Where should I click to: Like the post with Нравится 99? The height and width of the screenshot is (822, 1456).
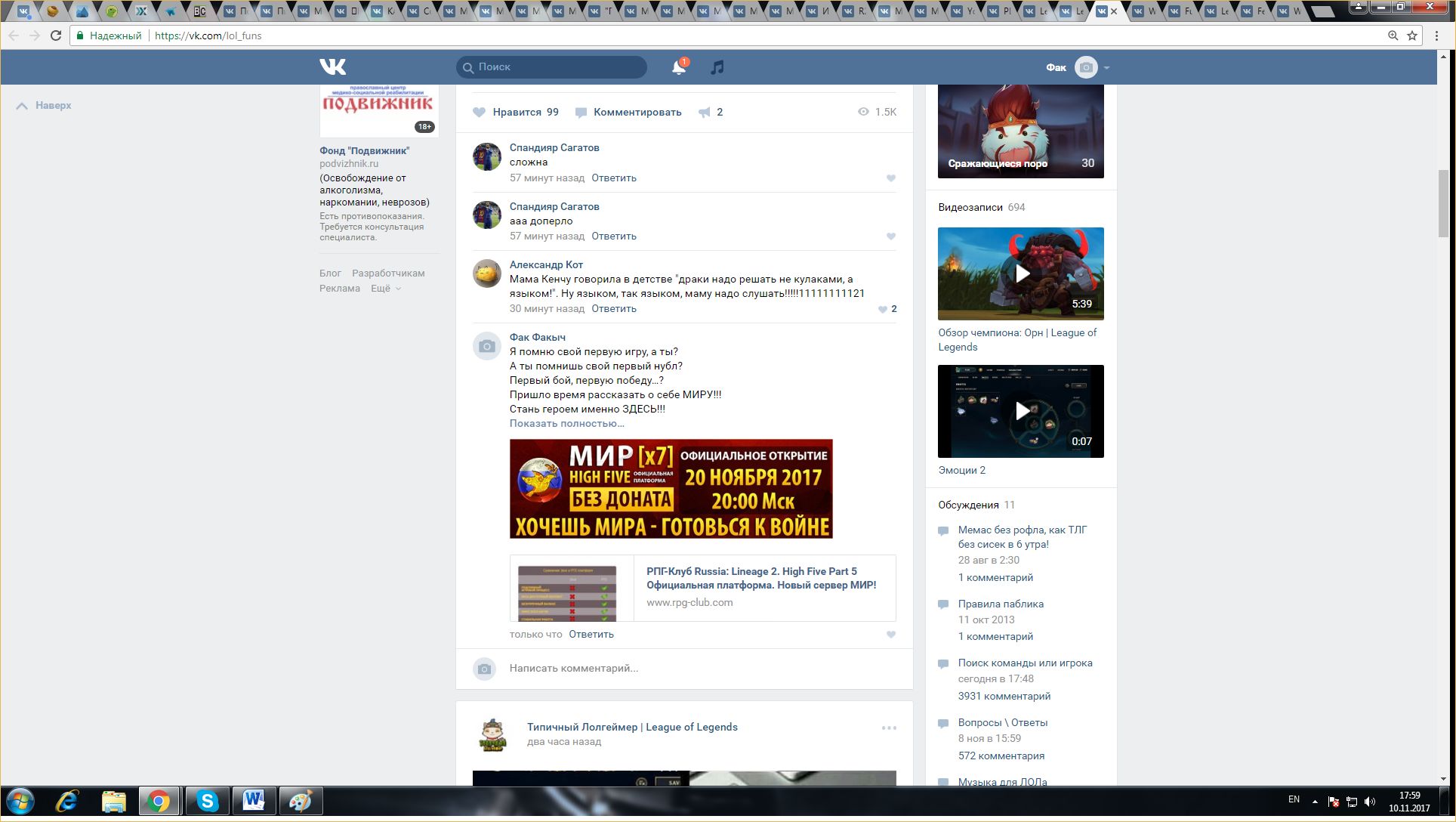coord(516,112)
